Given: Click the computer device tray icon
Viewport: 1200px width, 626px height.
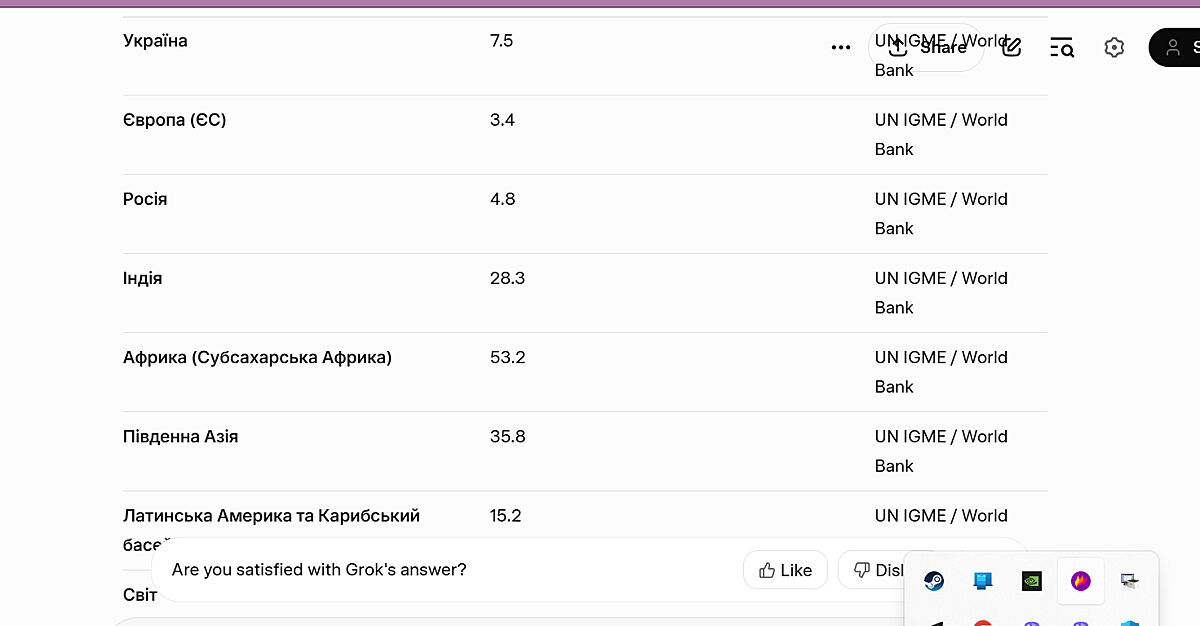Looking at the screenshot, I should 1129,581.
